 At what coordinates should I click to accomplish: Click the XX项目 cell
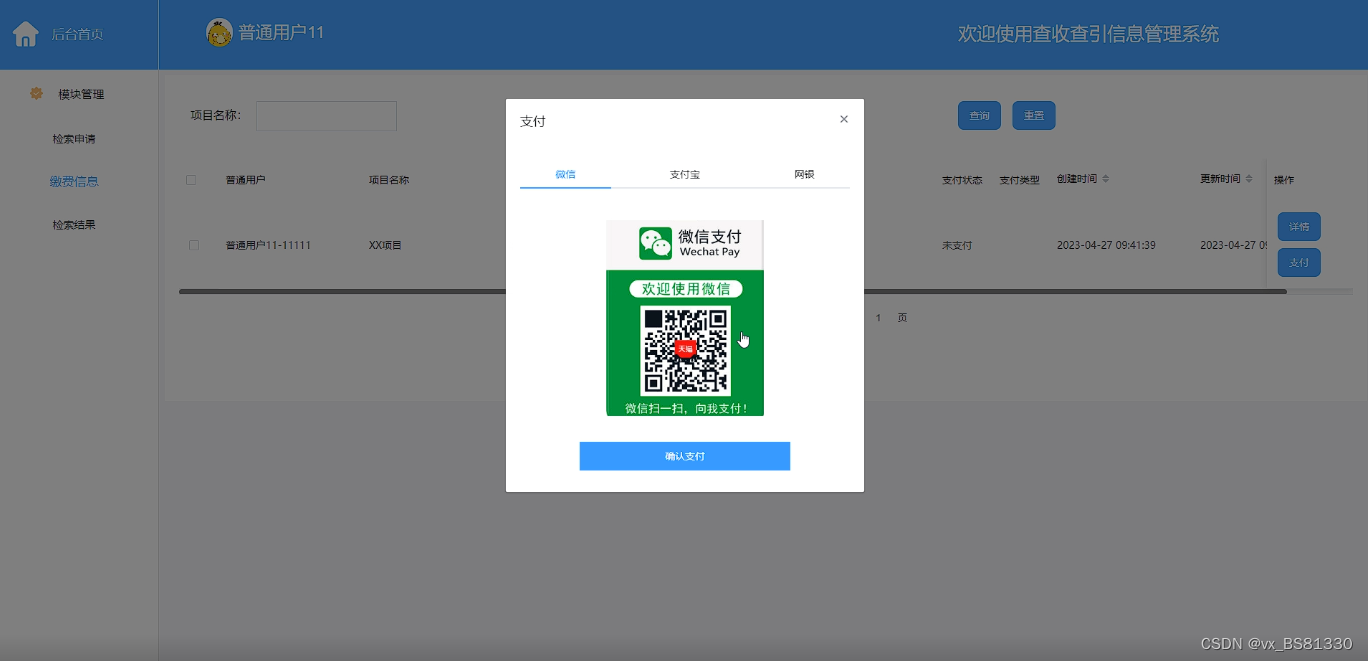385,245
